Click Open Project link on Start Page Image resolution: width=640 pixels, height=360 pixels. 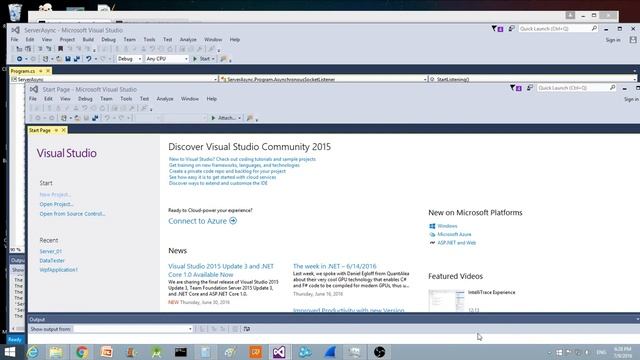pos(56,204)
